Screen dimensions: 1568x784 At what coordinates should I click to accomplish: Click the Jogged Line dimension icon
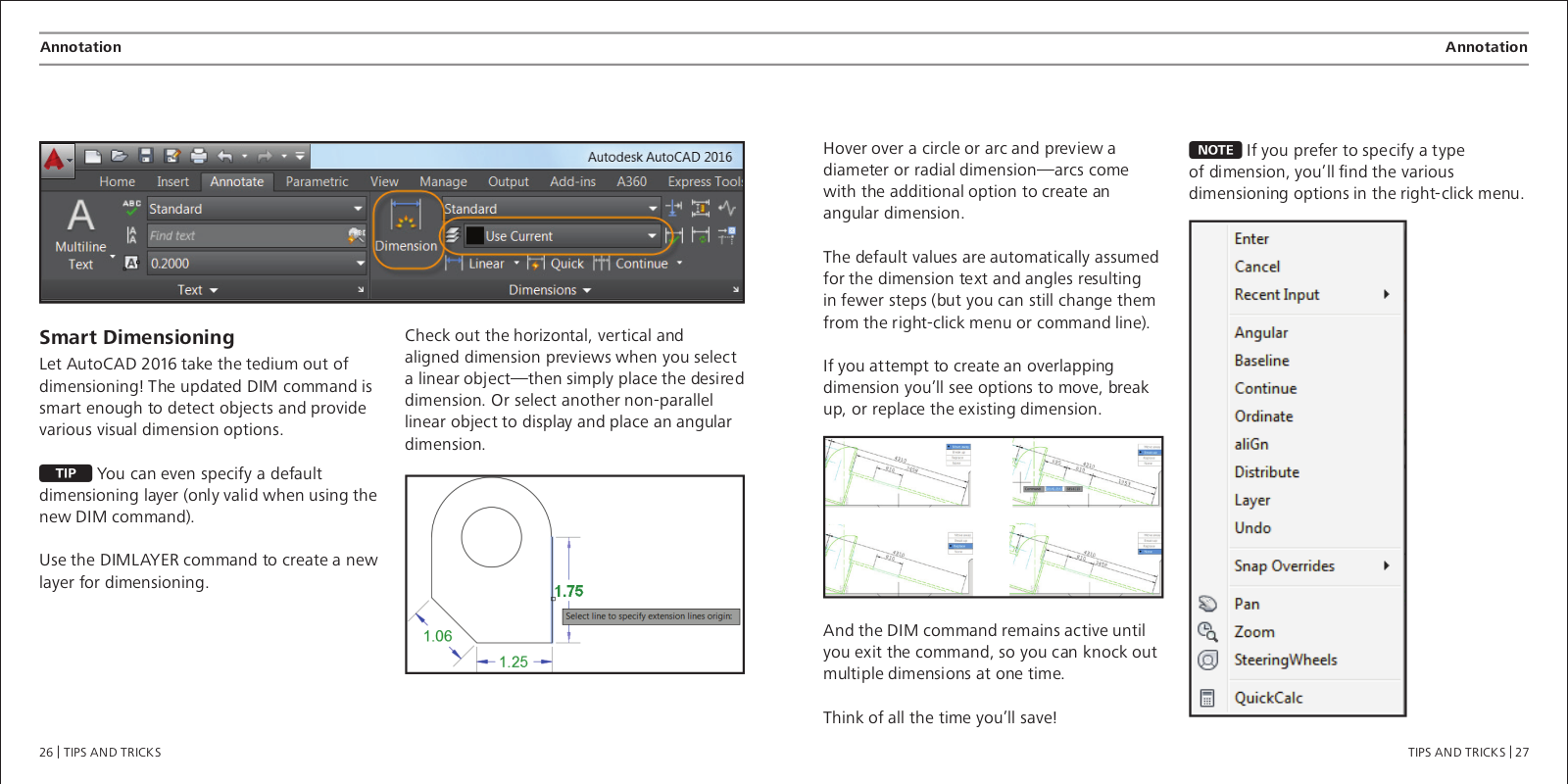(726, 208)
